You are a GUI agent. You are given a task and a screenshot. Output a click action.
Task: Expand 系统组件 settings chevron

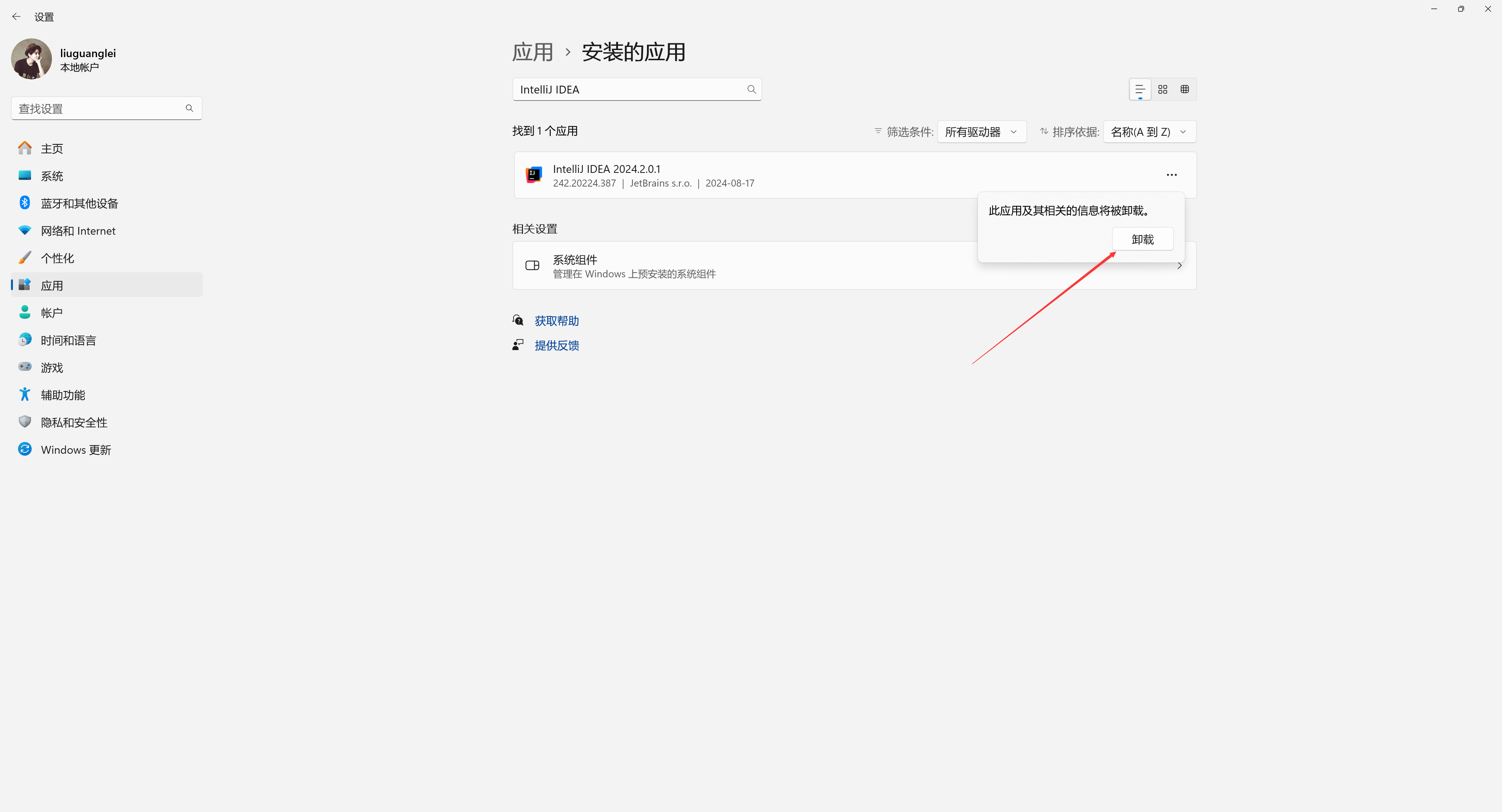coord(1180,266)
